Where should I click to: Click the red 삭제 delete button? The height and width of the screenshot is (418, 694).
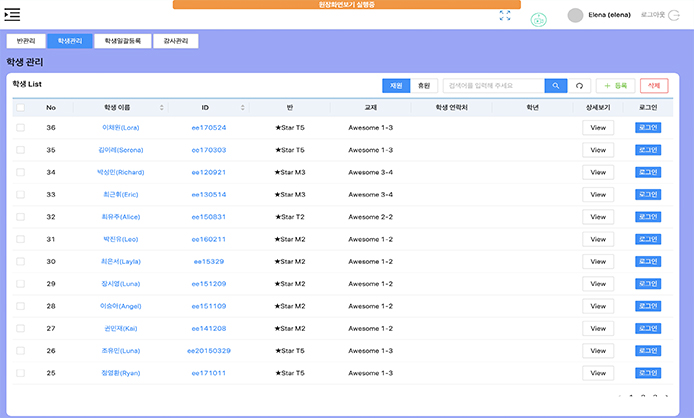click(x=654, y=86)
